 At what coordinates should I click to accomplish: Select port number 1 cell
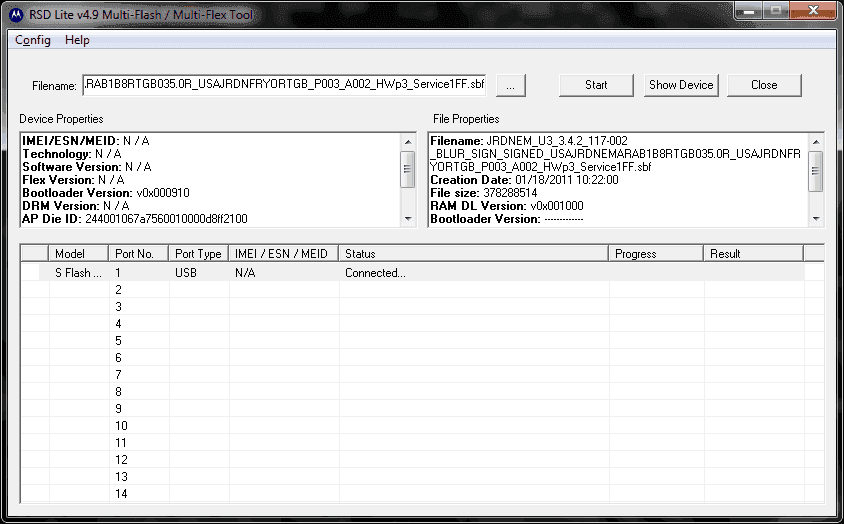(x=139, y=273)
